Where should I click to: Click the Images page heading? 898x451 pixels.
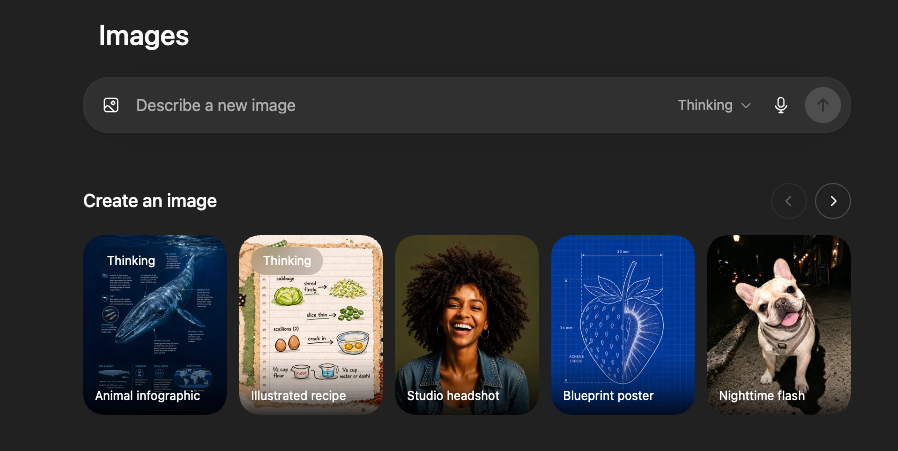point(144,36)
